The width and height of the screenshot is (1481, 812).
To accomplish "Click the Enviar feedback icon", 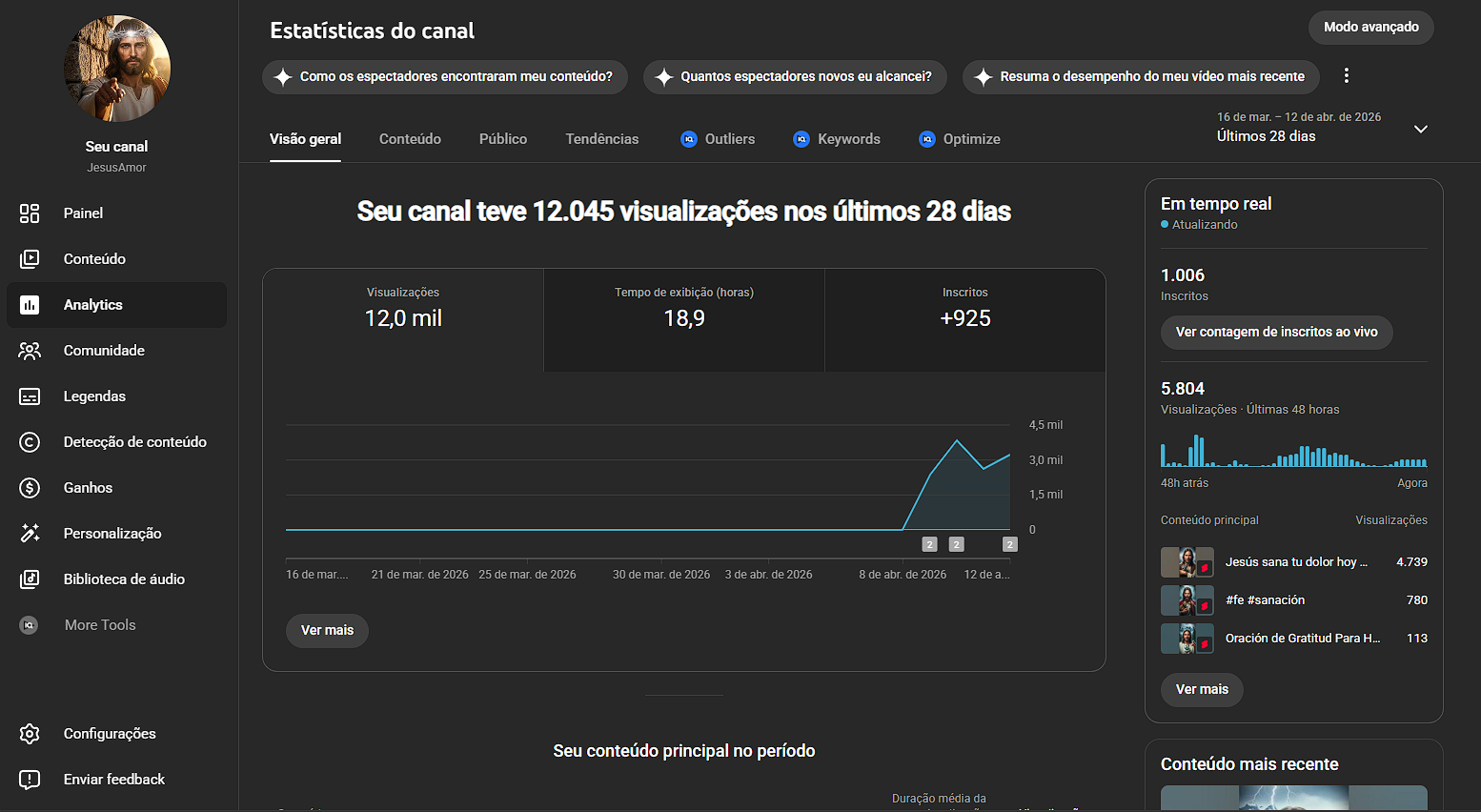I will pos(30,780).
